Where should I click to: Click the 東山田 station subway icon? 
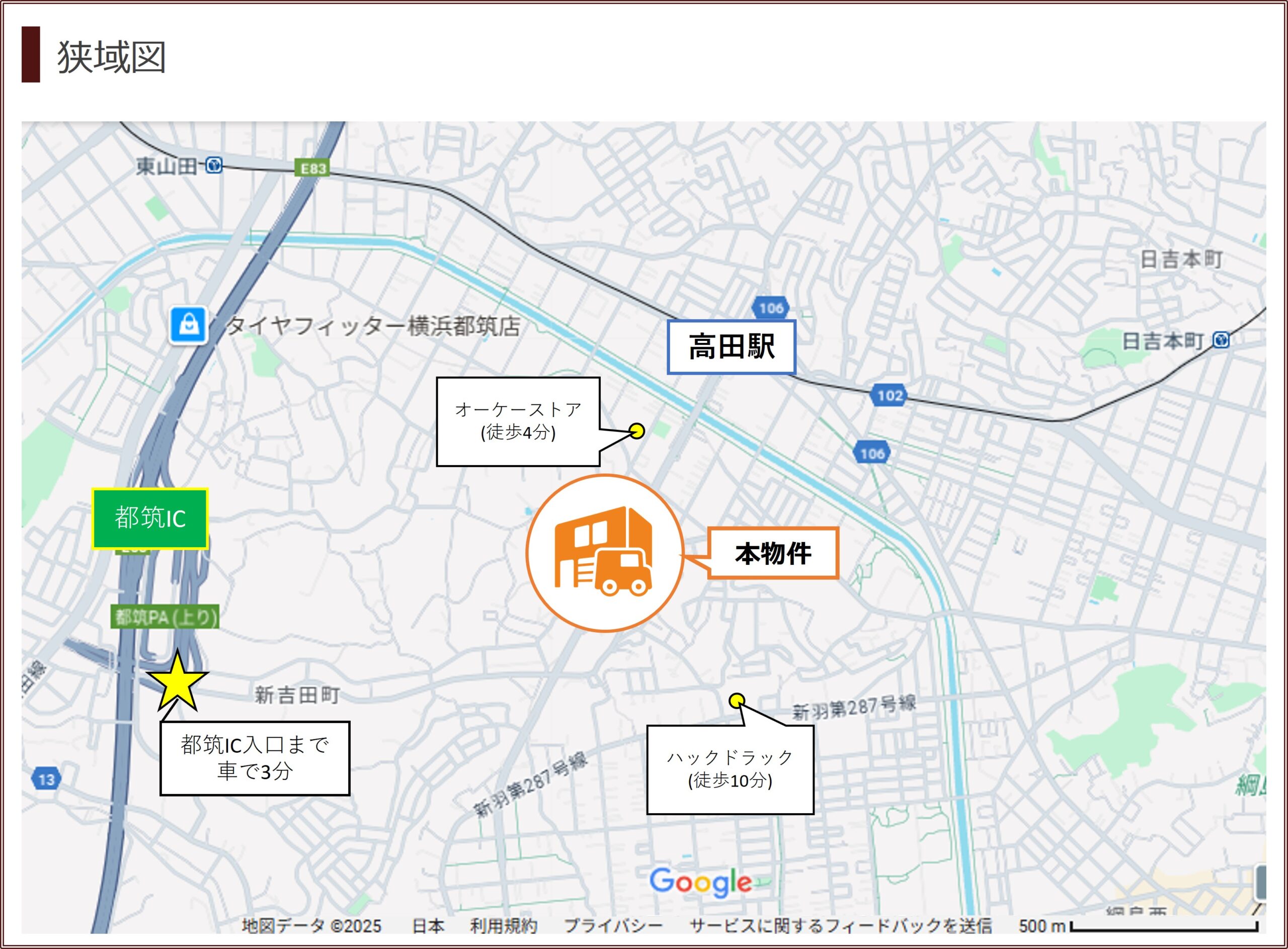coord(214,165)
